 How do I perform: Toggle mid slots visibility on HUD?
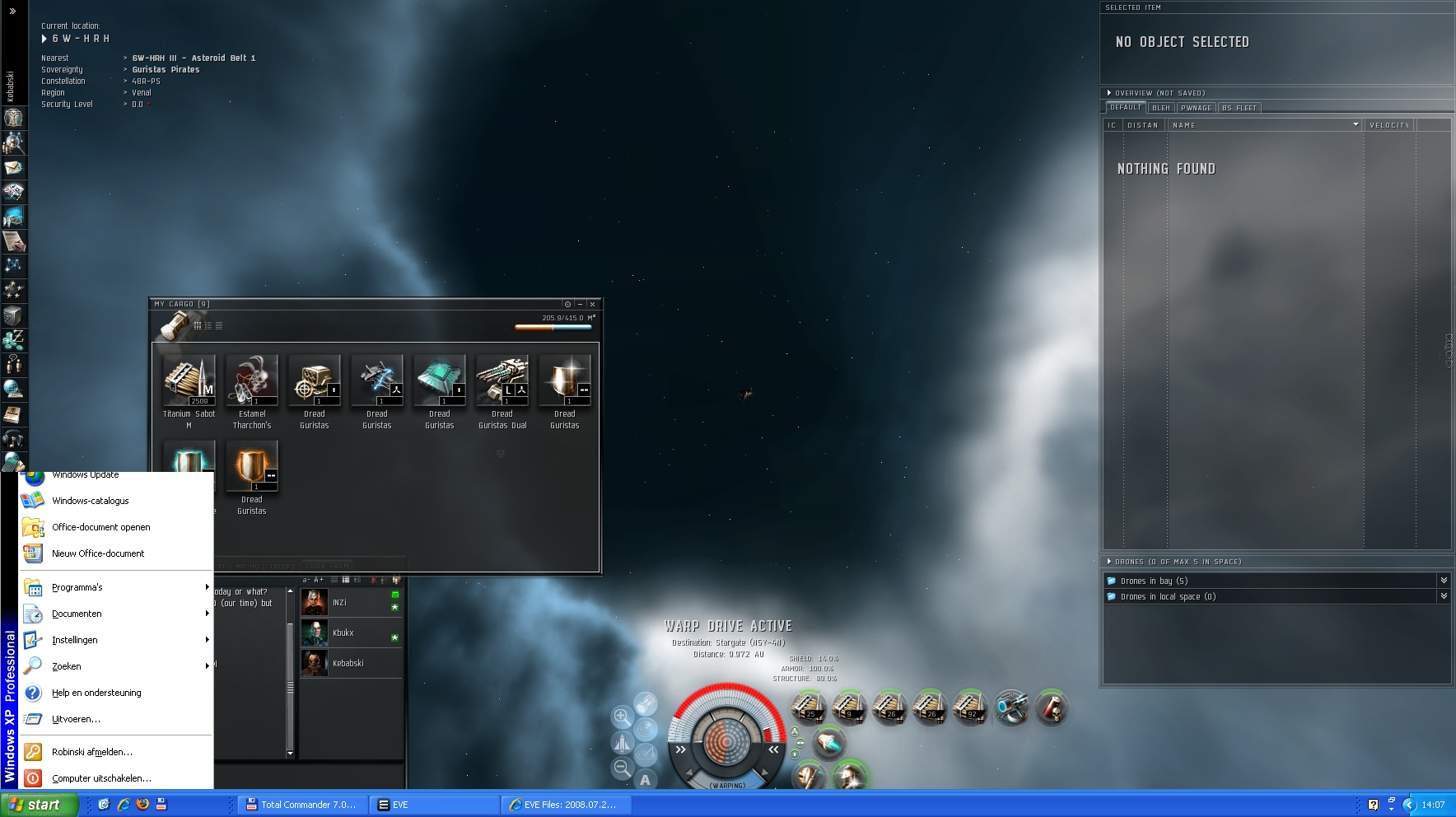tap(800, 742)
